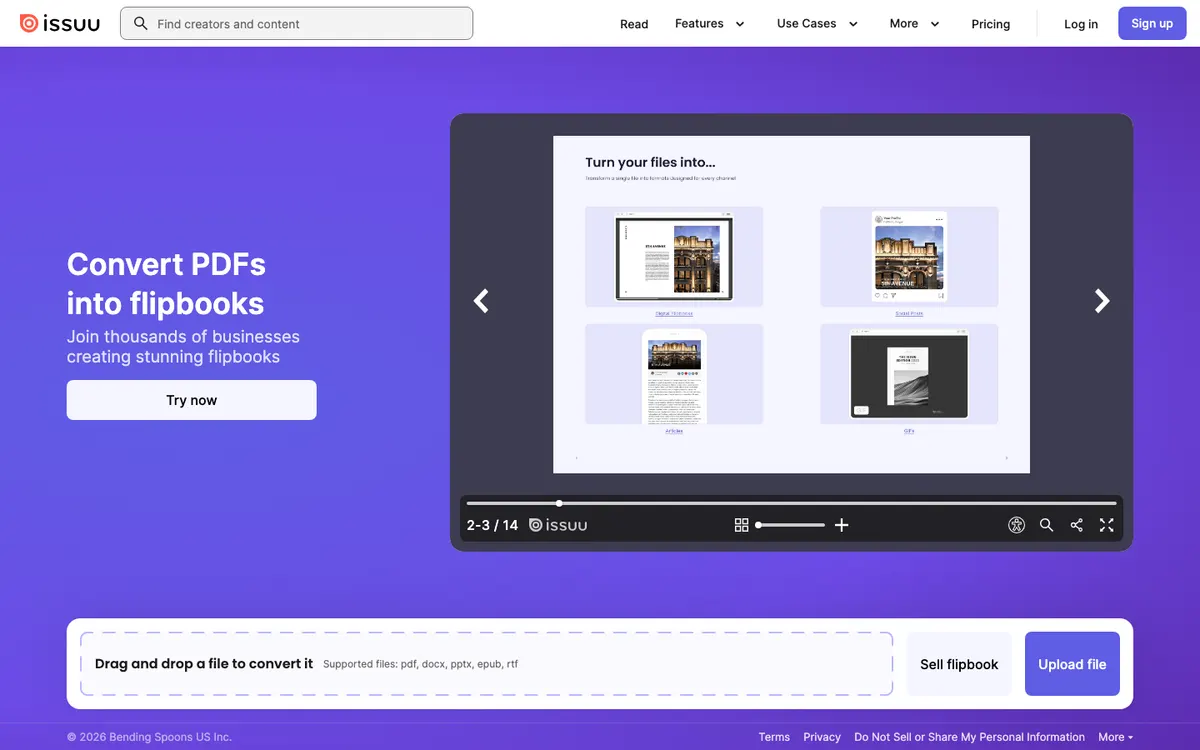Click the Sell flipbook button

(x=959, y=664)
